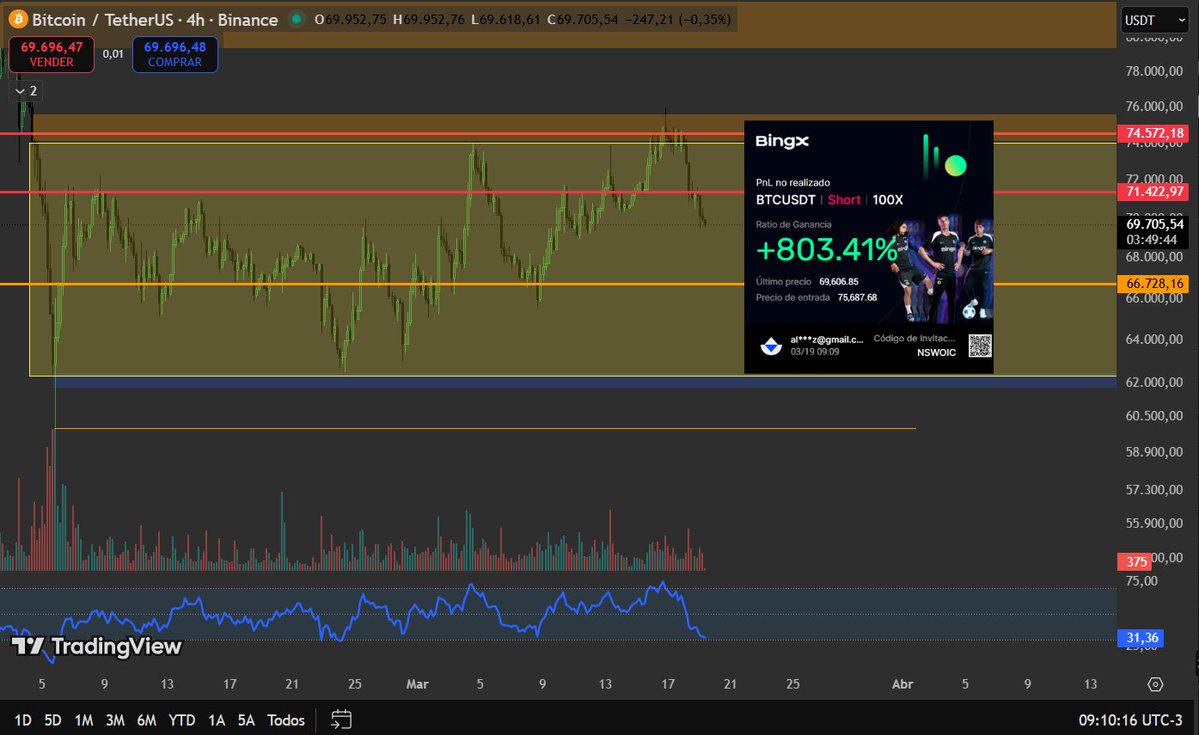Select the YTD time range

[181, 720]
